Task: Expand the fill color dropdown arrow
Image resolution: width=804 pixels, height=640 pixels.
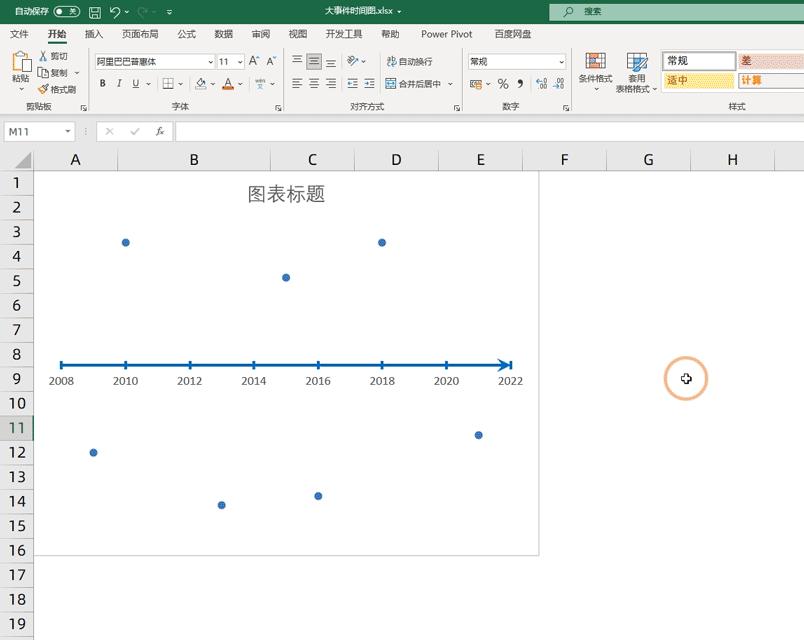Action: coord(213,84)
